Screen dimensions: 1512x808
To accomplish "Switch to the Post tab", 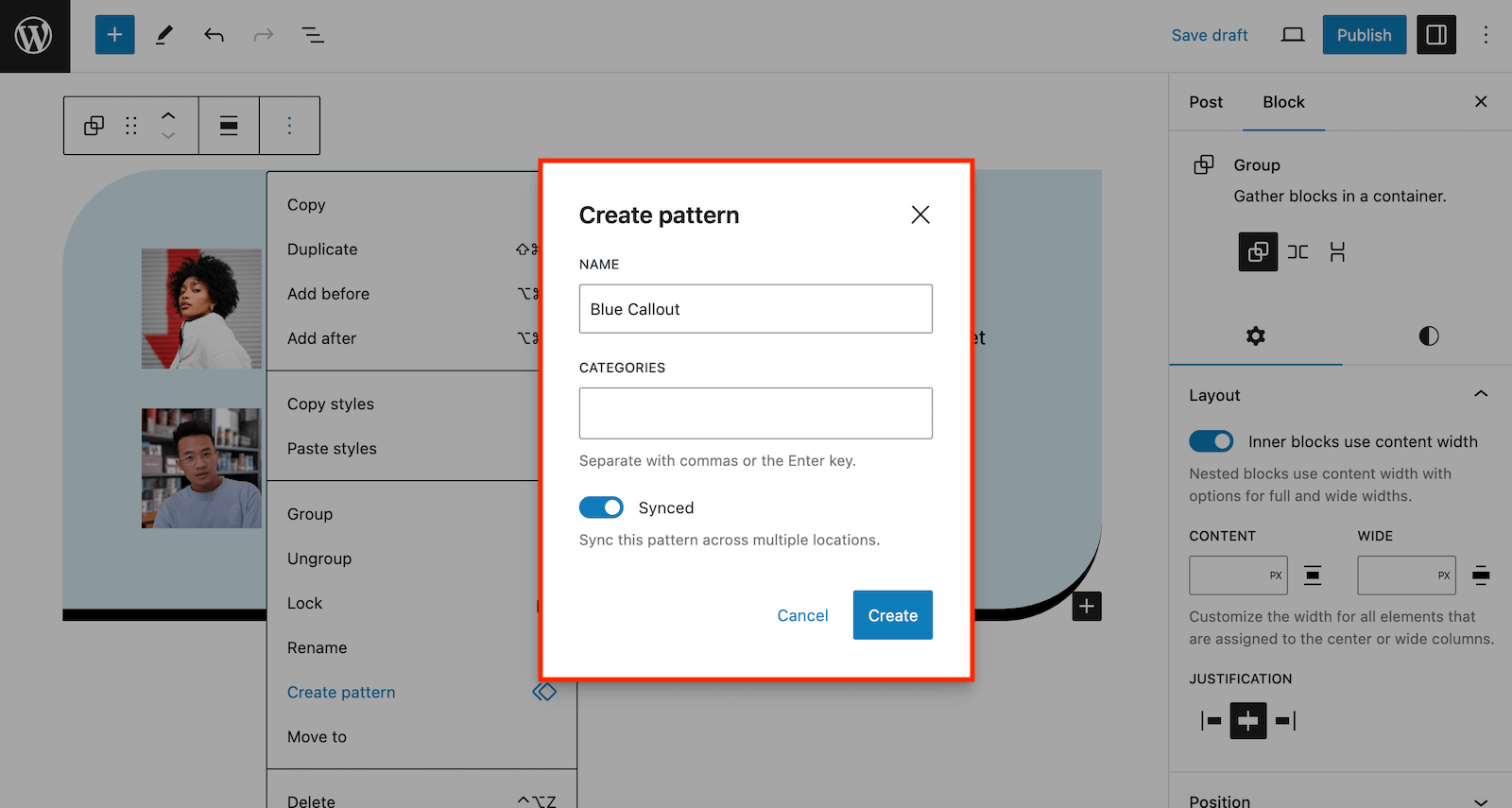I will 1205,102.
